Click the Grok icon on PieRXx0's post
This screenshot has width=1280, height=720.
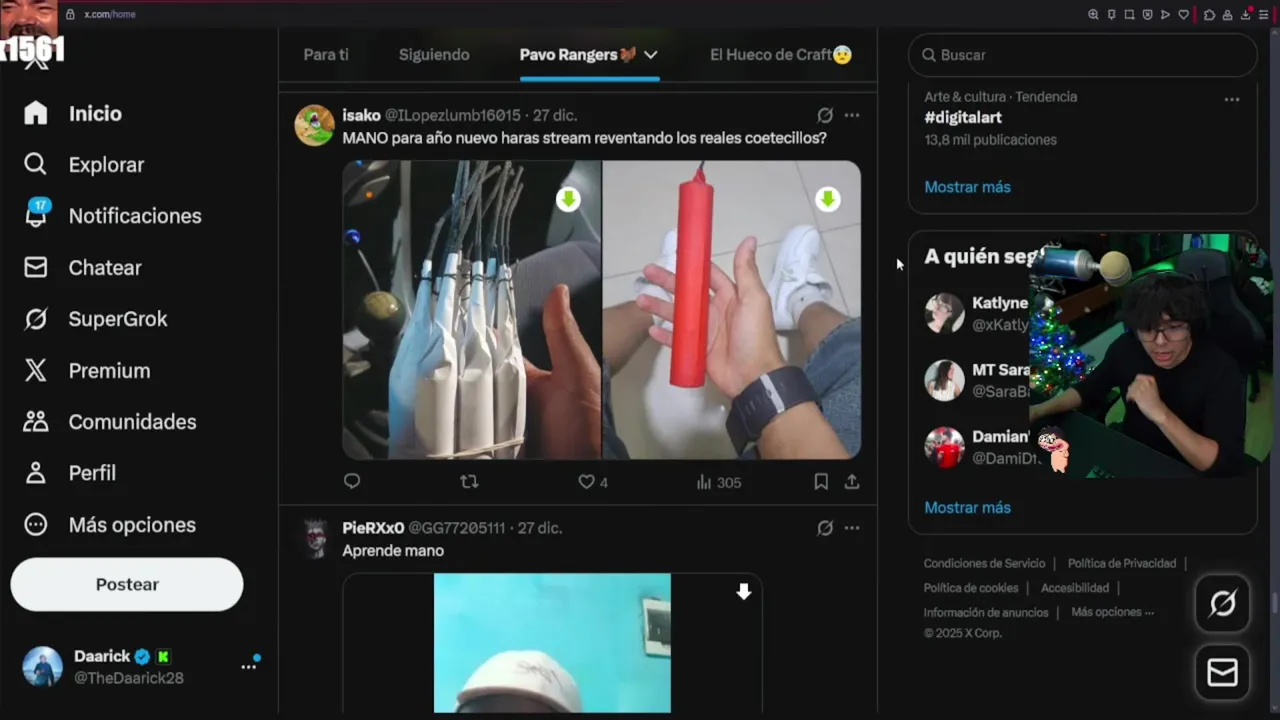click(825, 528)
